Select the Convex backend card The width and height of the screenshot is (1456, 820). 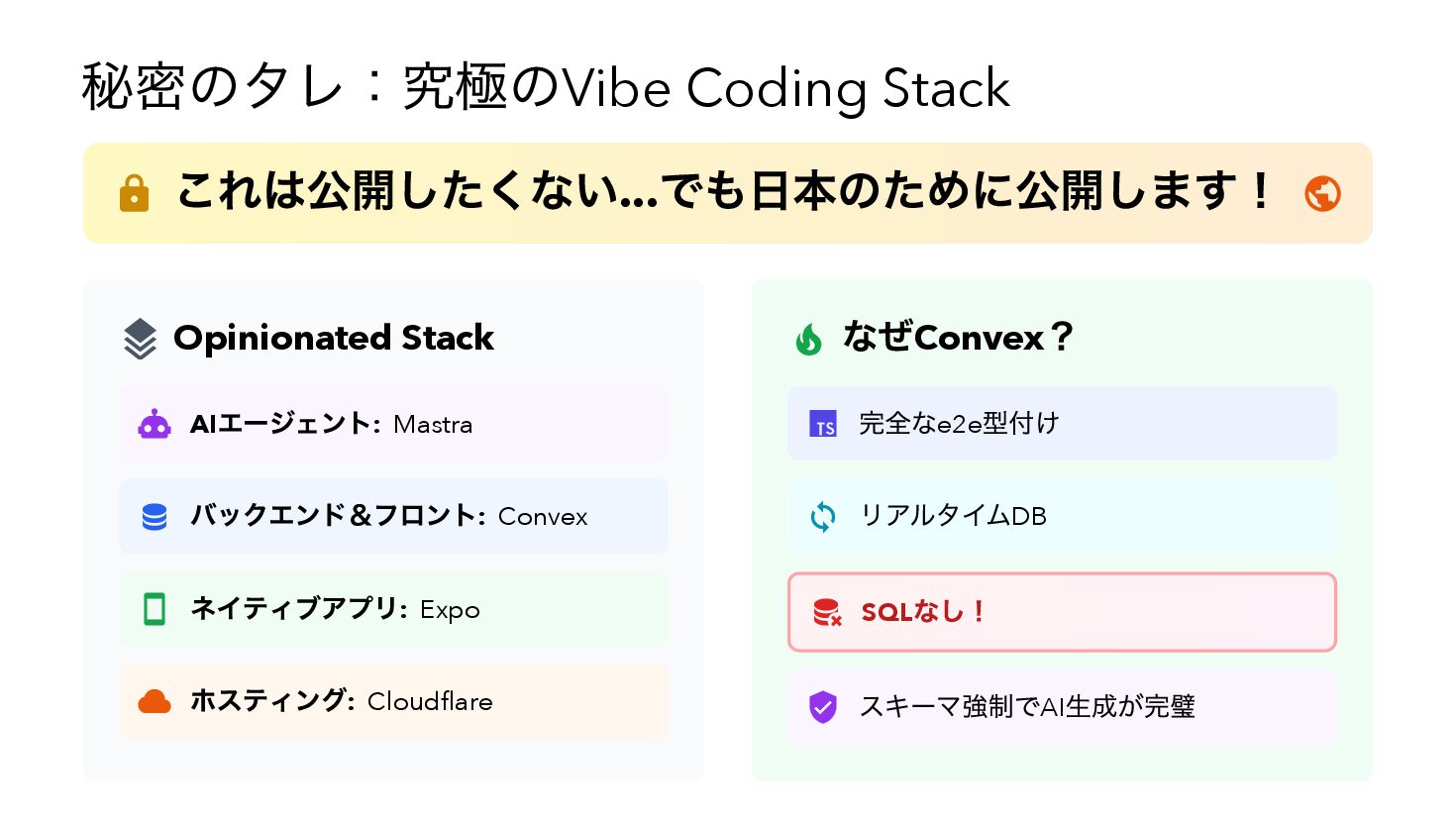coord(393,517)
